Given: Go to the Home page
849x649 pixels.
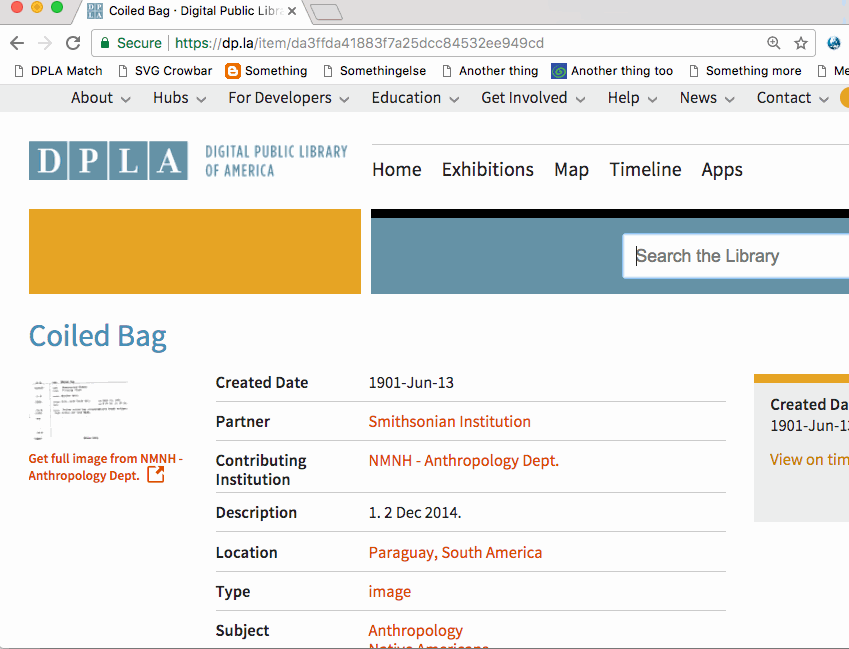Looking at the screenshot, I should [397, 169].
